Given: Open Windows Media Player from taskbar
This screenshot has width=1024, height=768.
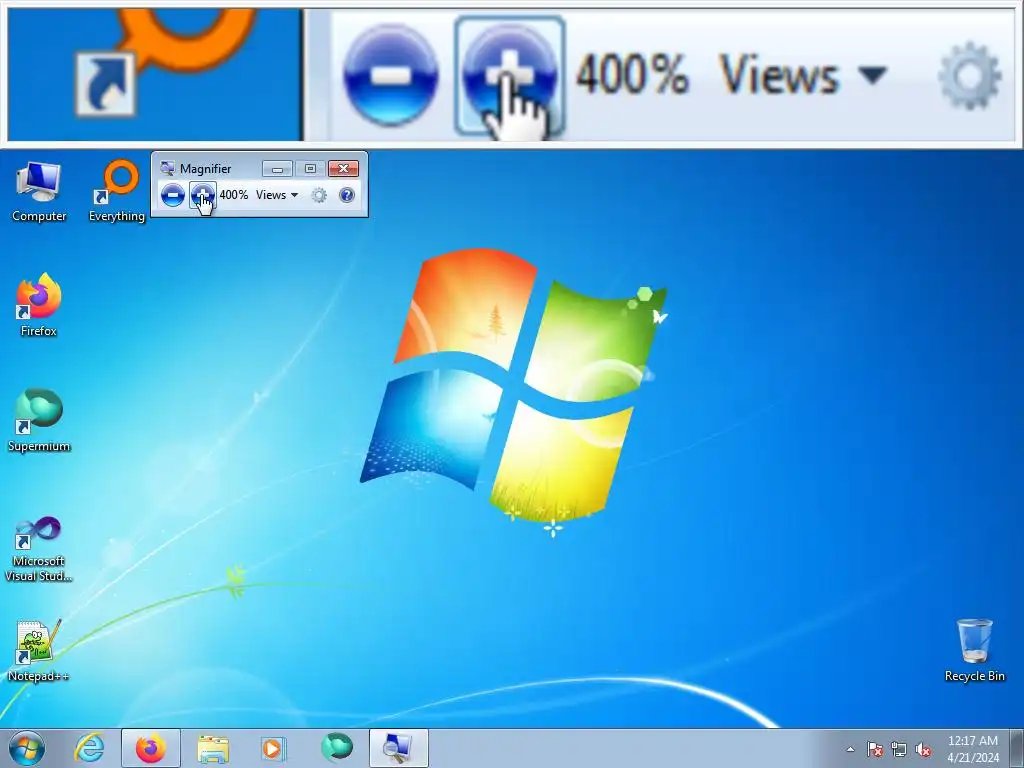Looking at the screenshot, I should point(273,748).
